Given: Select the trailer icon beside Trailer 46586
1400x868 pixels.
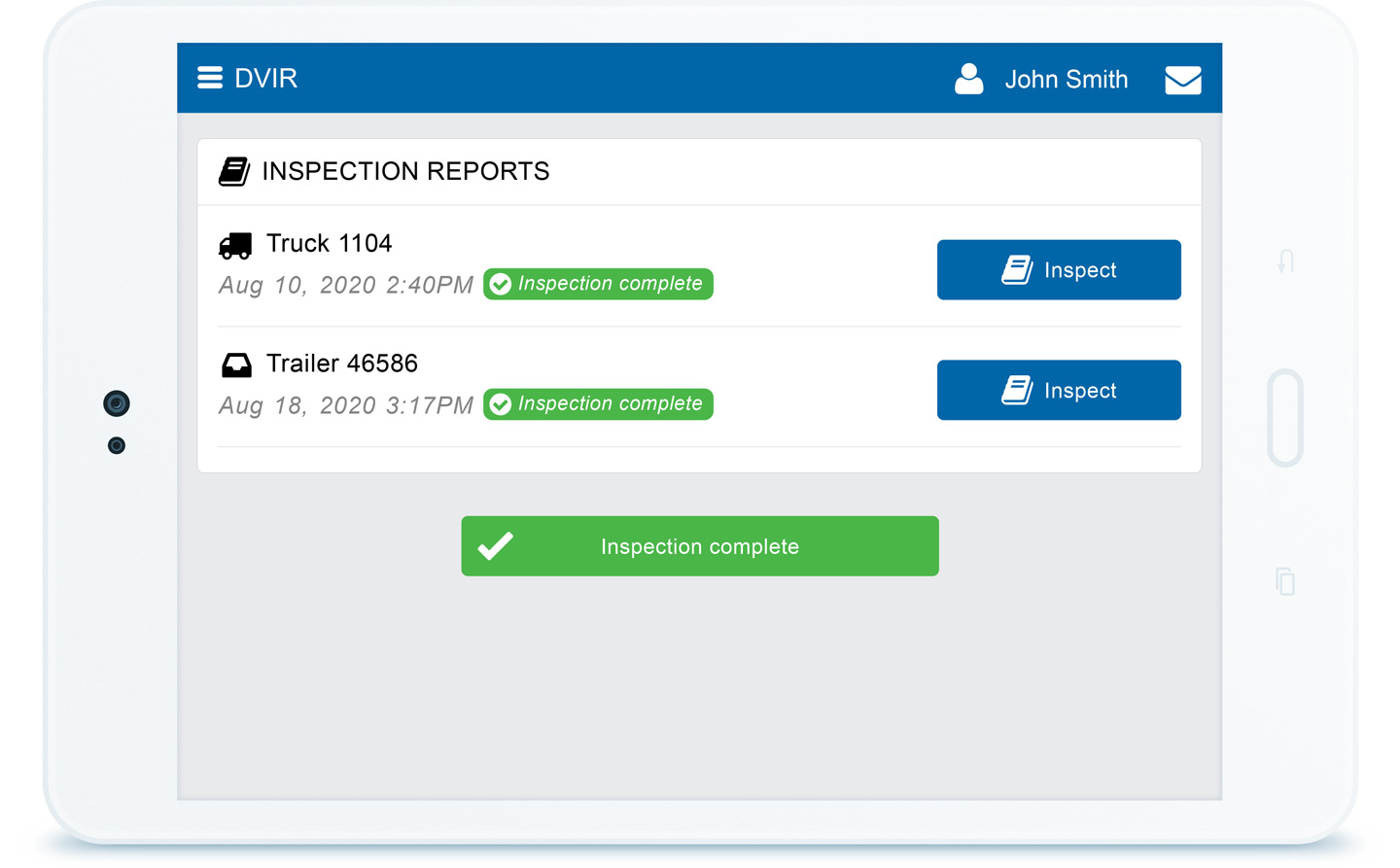Looking at the screenshot, I should 236,363.
